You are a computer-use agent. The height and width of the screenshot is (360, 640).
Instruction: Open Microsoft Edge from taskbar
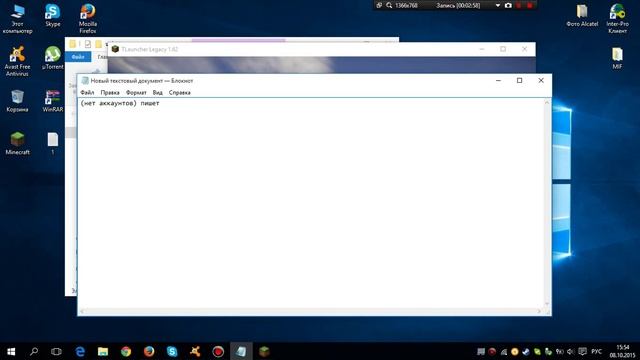(x=80, y=351)
